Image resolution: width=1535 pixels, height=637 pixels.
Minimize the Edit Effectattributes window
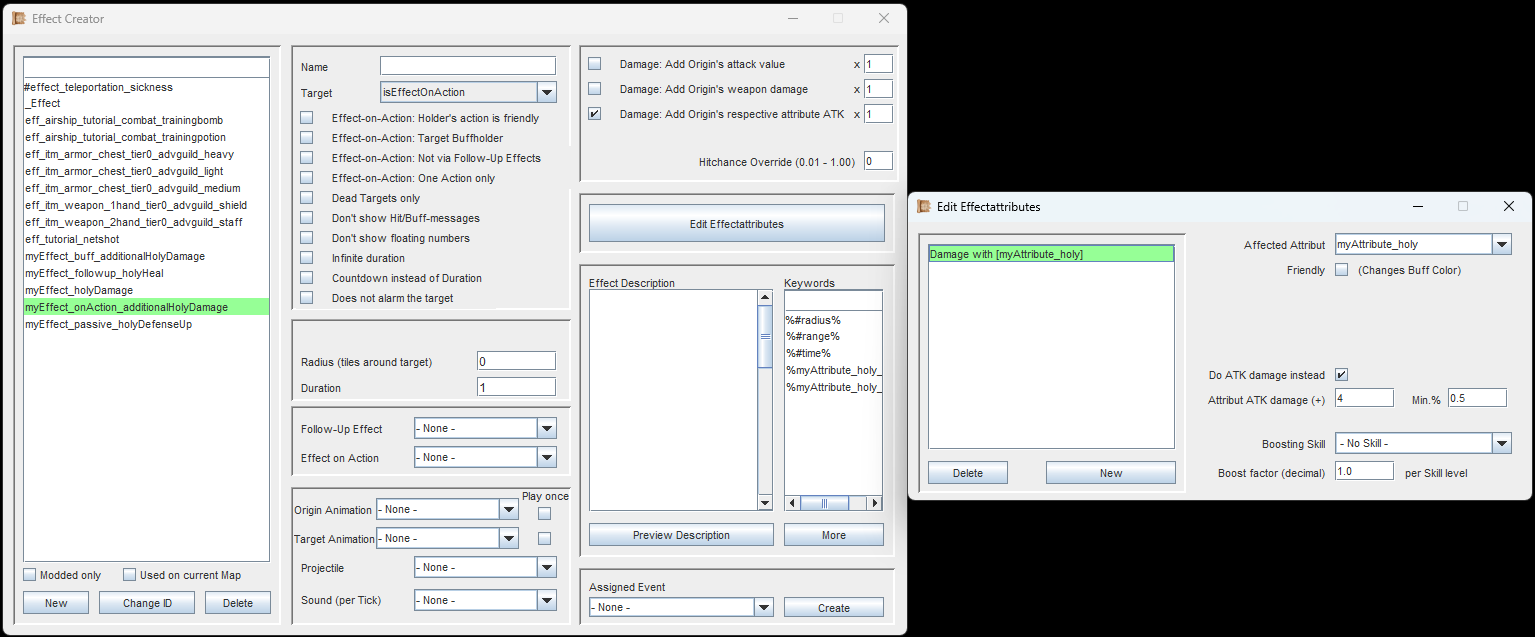click(x=1418, y=206)
